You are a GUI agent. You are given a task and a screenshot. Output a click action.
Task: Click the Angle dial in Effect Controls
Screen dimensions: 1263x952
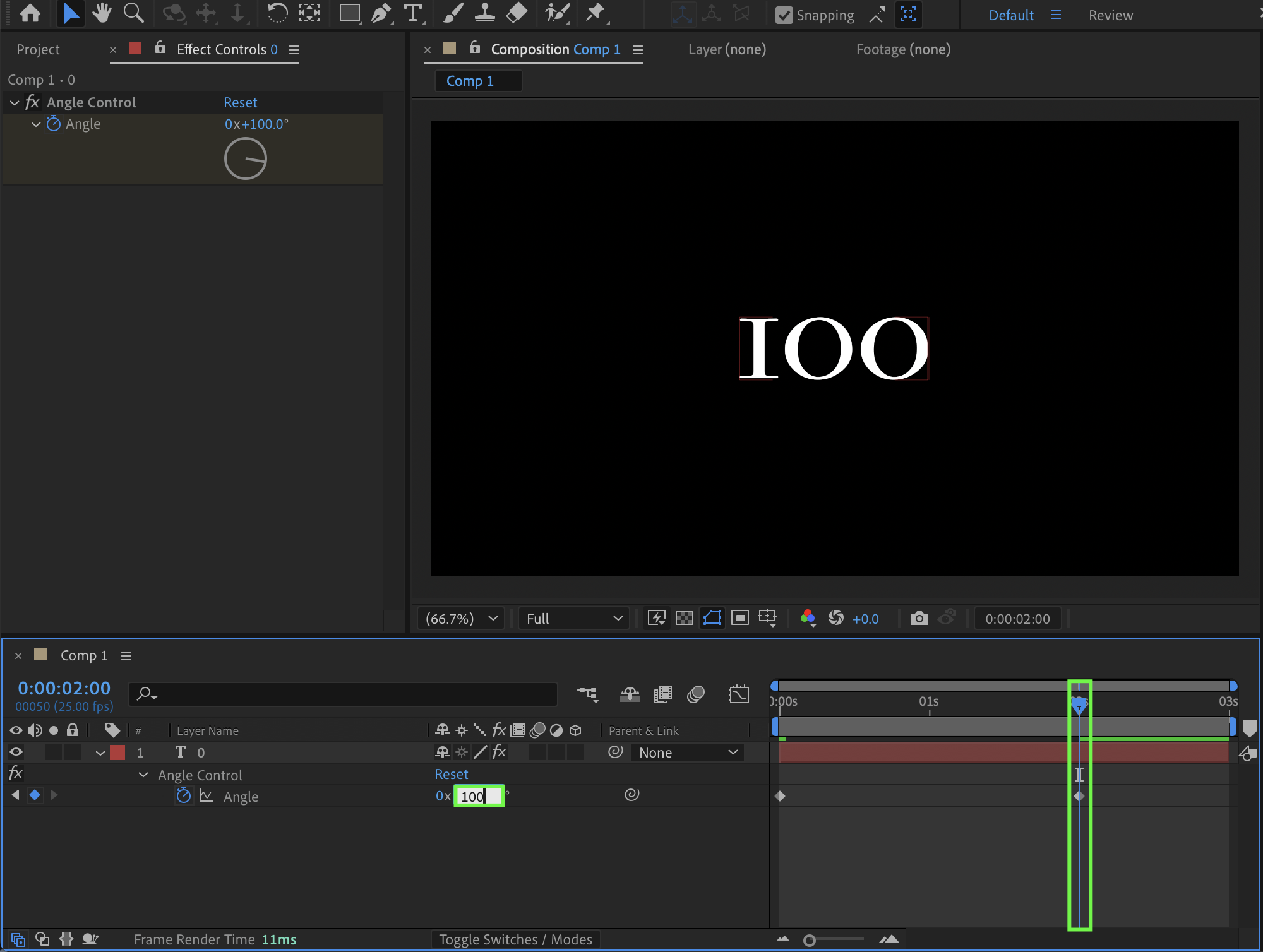(246, 158)
